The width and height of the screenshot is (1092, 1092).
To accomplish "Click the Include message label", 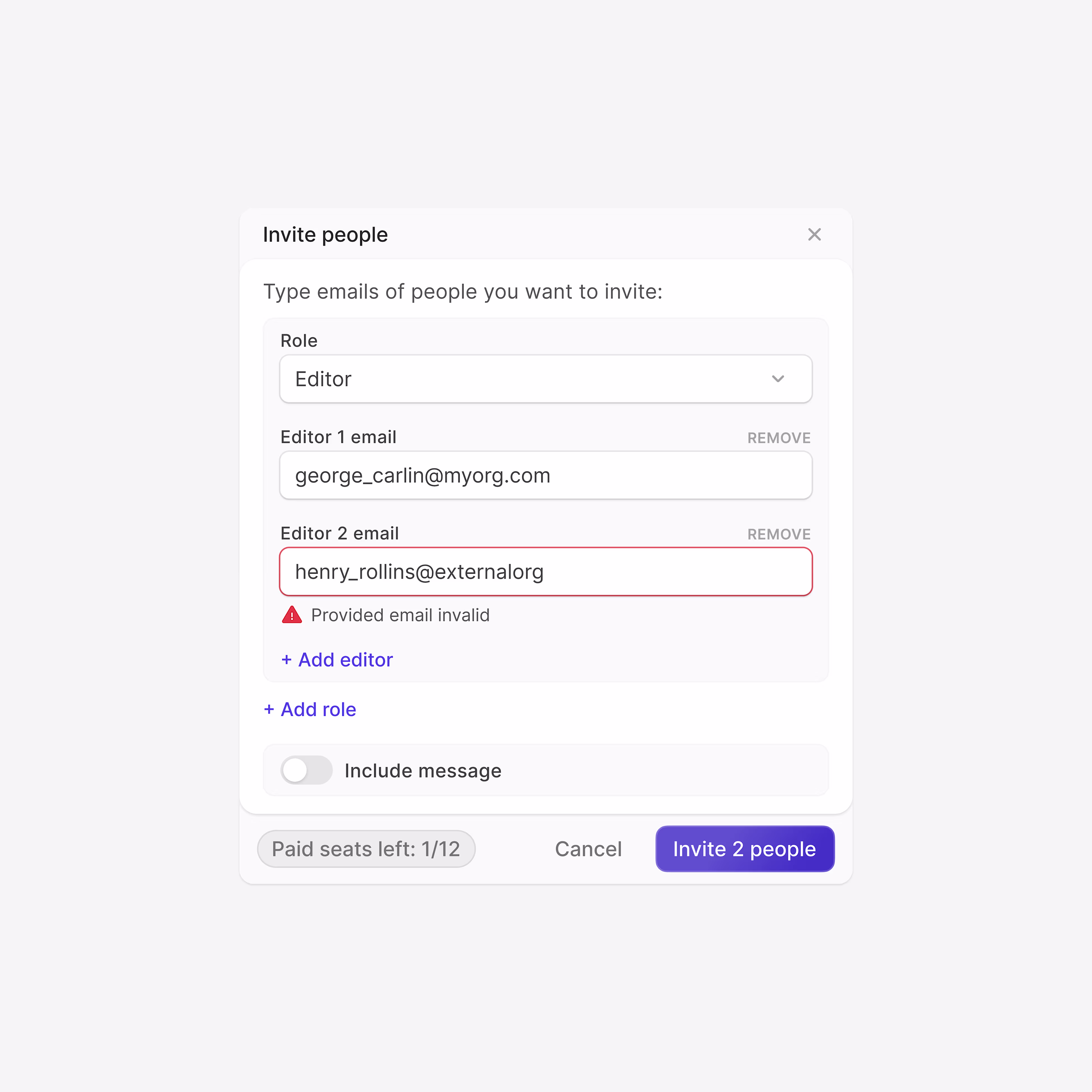I will [423, 770].
